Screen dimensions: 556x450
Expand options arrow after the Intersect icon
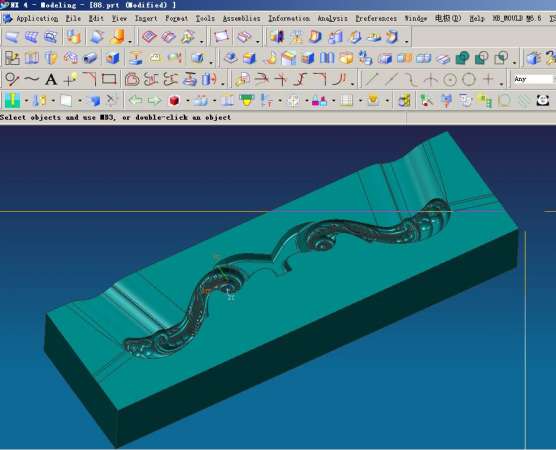pos(515,63)
